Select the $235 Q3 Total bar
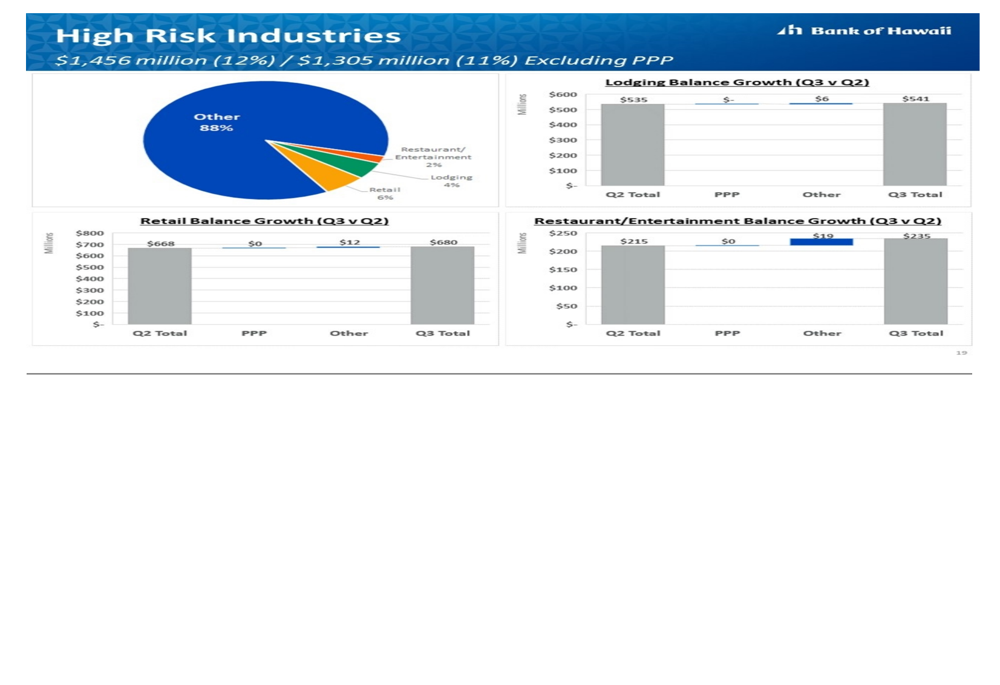The width and height of the screenshot is (1000, 685). [x=914, y=281]
